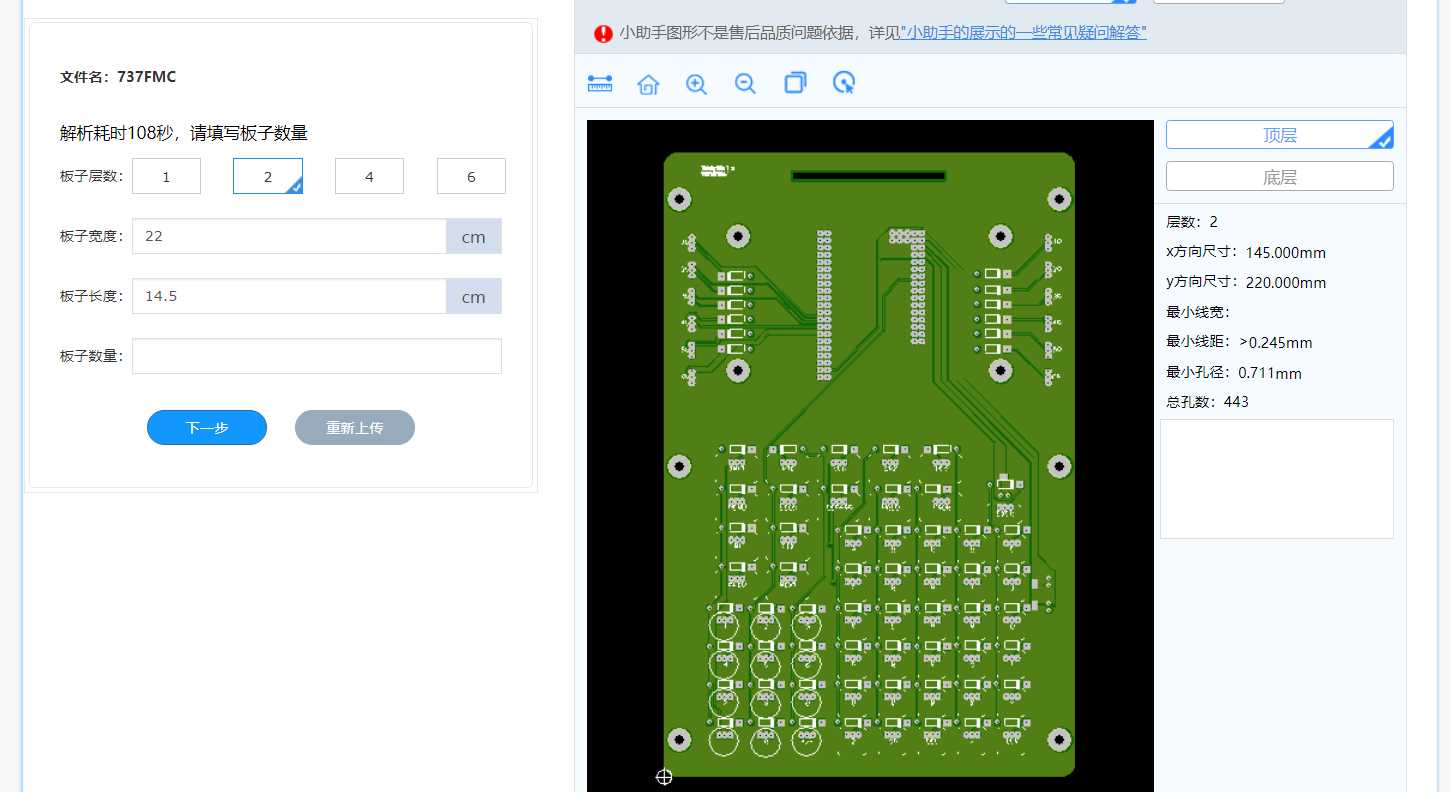Screen dimensions: 1451x792
Task: Click the home icon to reset the view
Action: point(648,85)
